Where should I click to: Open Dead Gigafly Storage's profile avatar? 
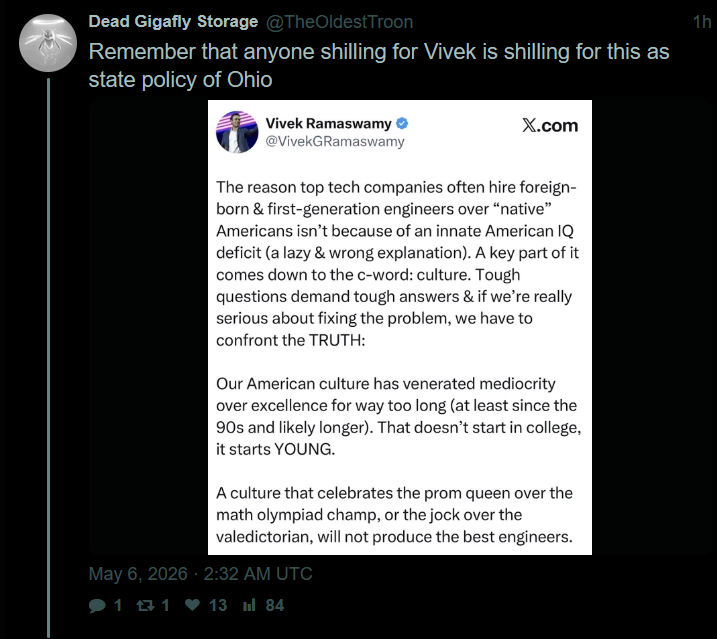tap(48, 43)
